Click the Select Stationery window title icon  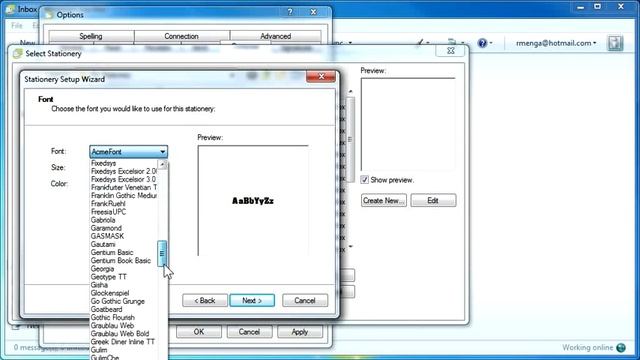tap(17, 53)
